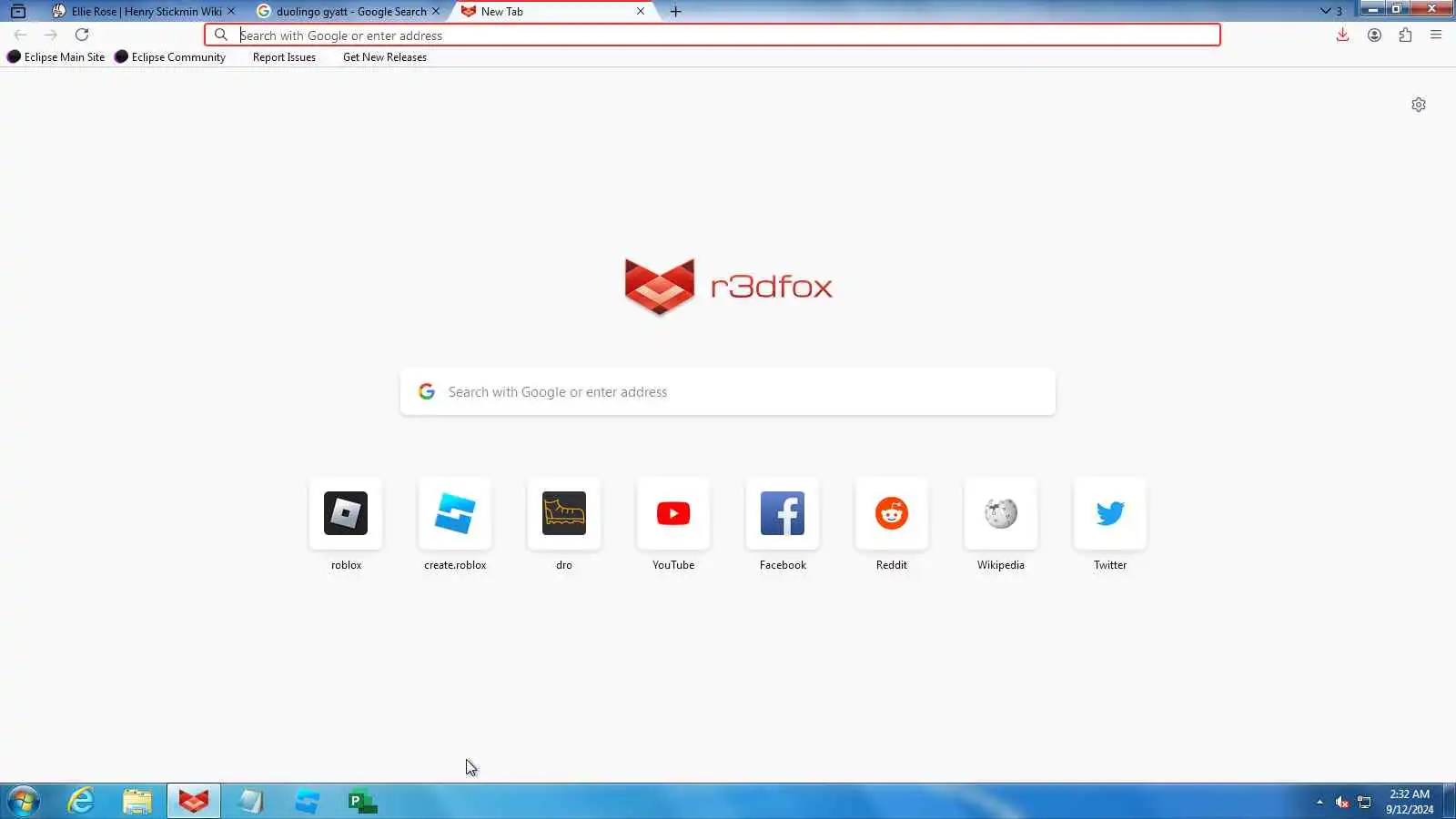Open the Eclipse Community bookmark
Viewport: 1456px width, 819px height.
tap(170, 56)
